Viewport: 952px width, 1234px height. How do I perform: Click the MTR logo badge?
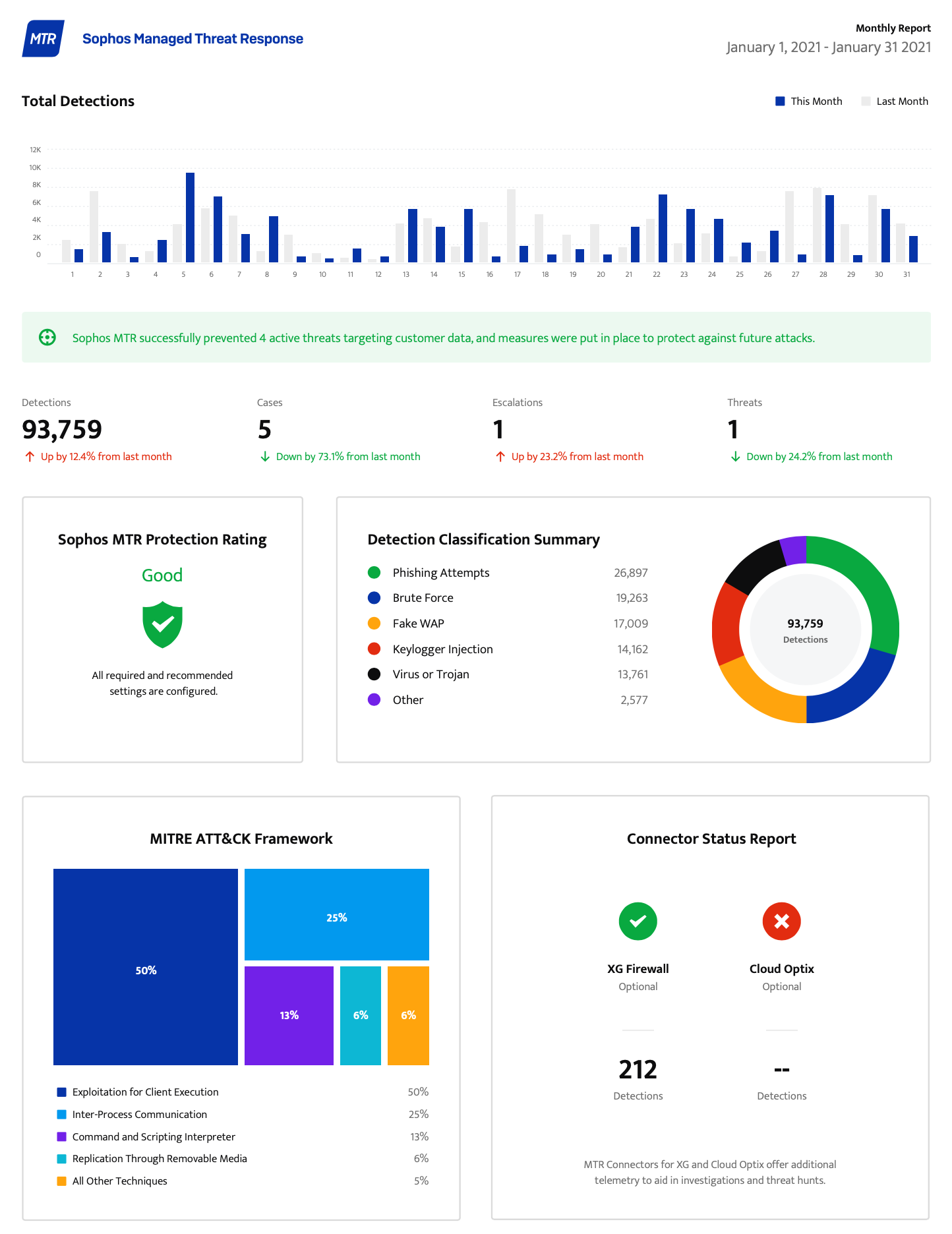coord(44,38)
